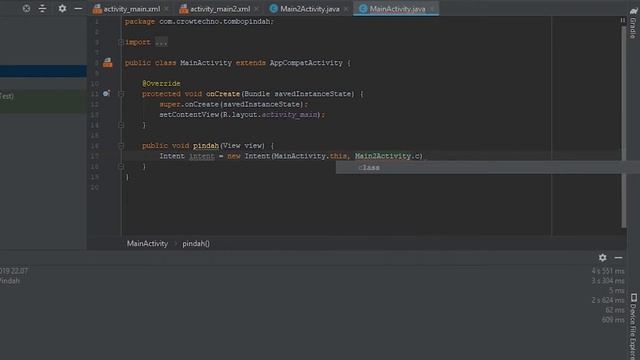Close the Main2Activity.java tab
640x360 pixels.
pyautogui.click(x=346, y=9)
